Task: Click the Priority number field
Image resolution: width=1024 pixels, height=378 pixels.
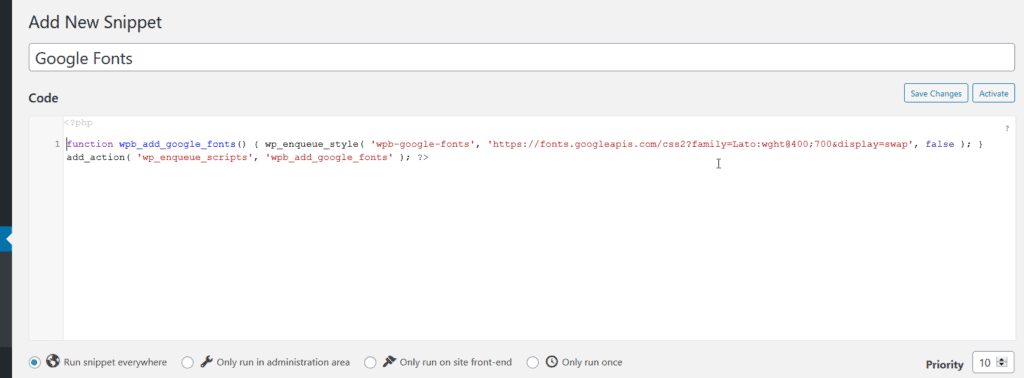Action: (x=993, y=362)
